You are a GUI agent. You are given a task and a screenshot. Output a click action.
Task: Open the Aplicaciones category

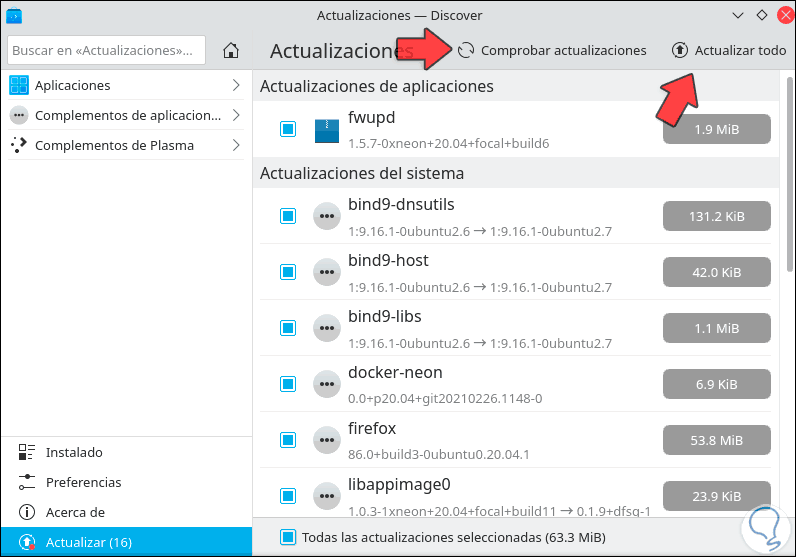coord(125,85)
